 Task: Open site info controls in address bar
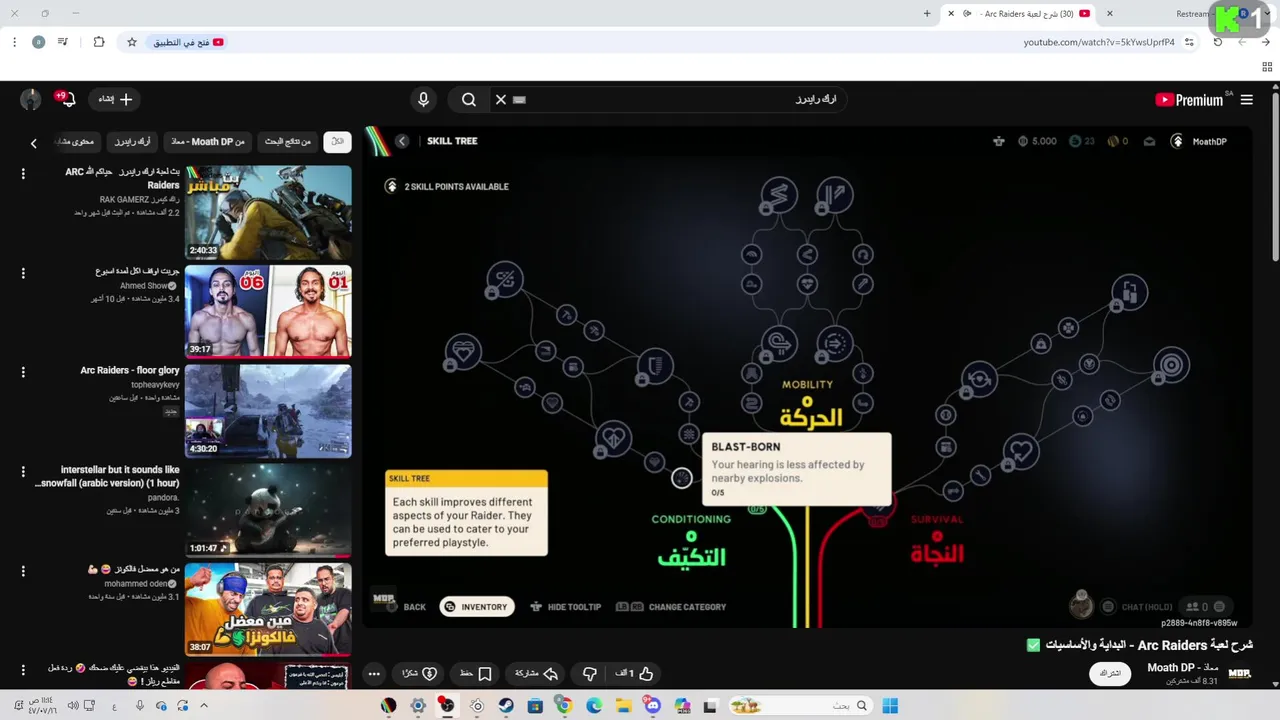(1189, 42)
